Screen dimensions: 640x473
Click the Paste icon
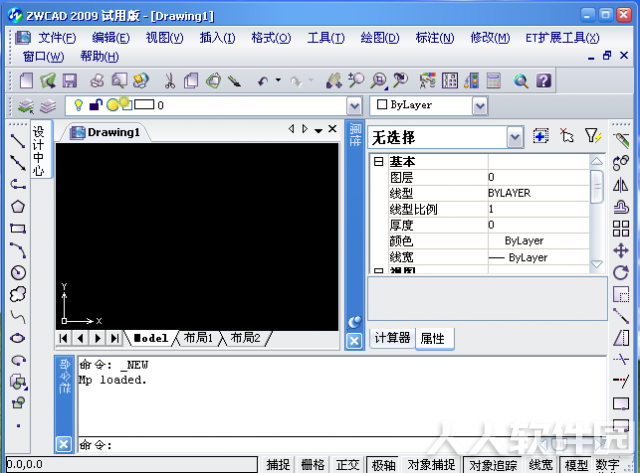pos(213,80)
